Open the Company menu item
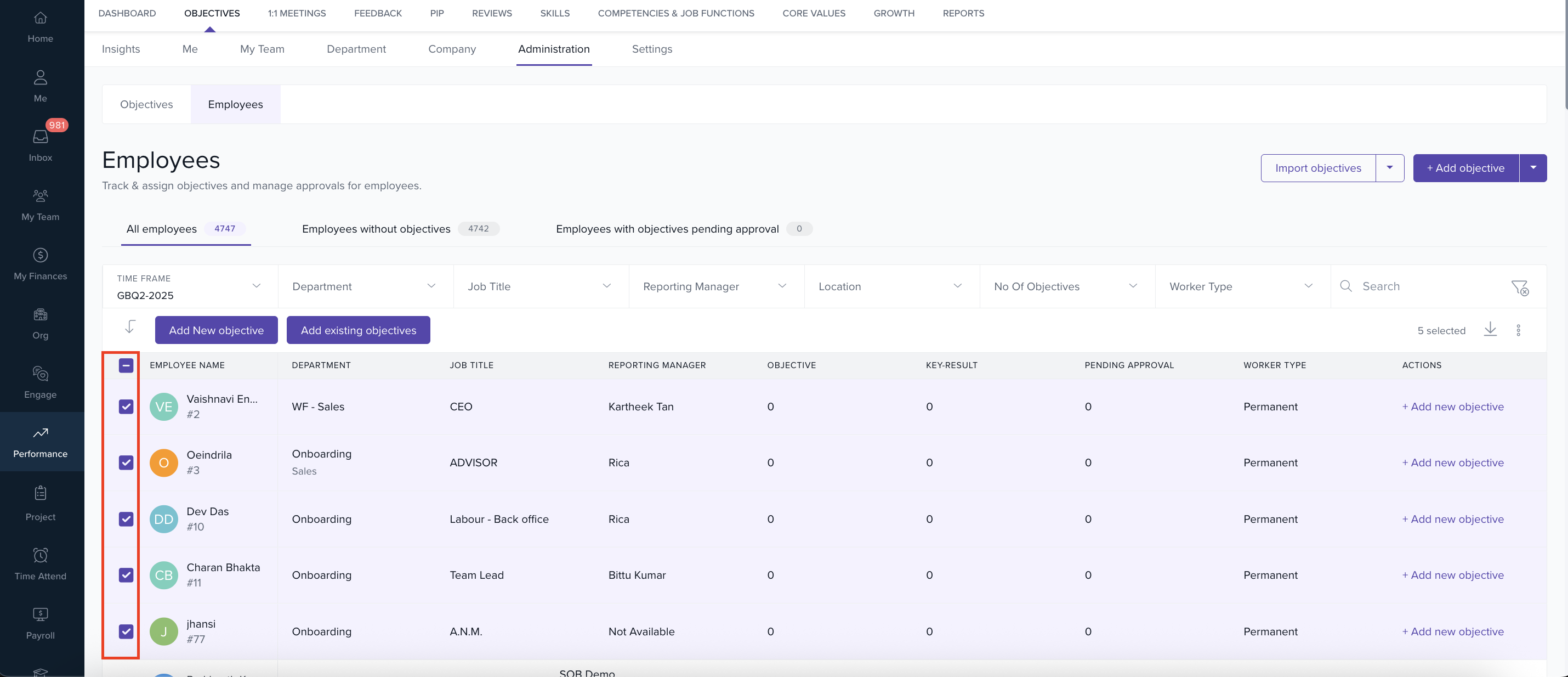Image resolution: width=1568 pixels, height=677 pixels. point(452,49)
